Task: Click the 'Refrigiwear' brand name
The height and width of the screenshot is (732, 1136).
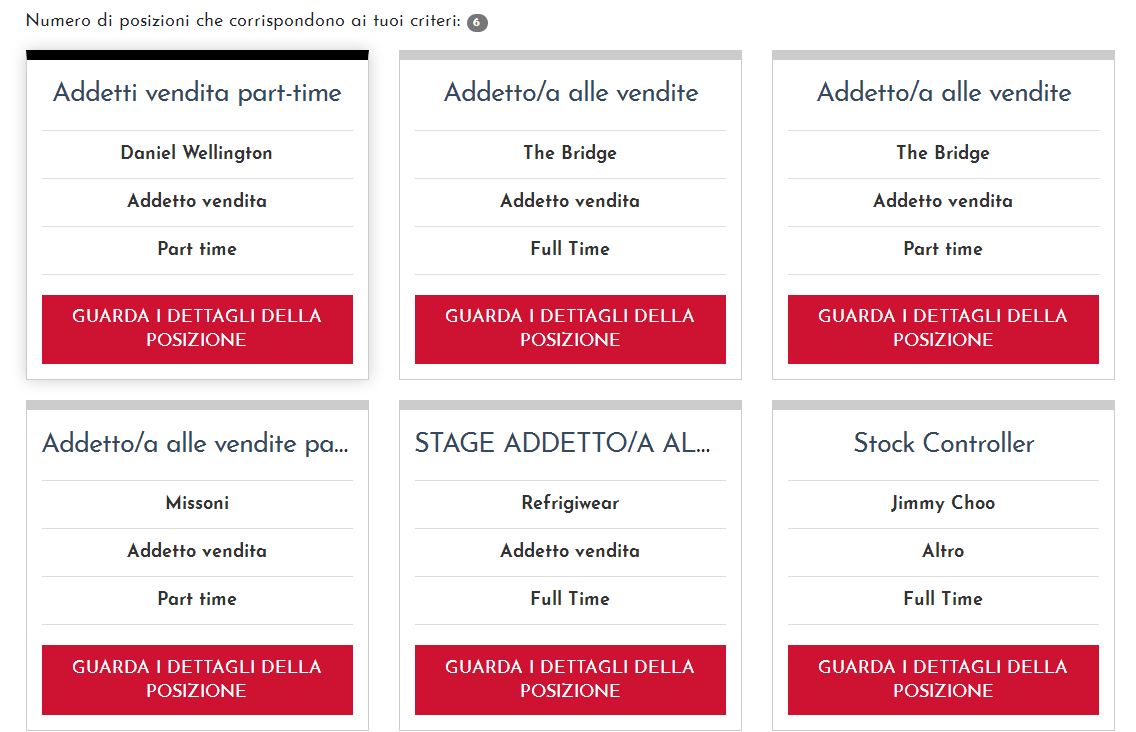Action: point(570,503)
